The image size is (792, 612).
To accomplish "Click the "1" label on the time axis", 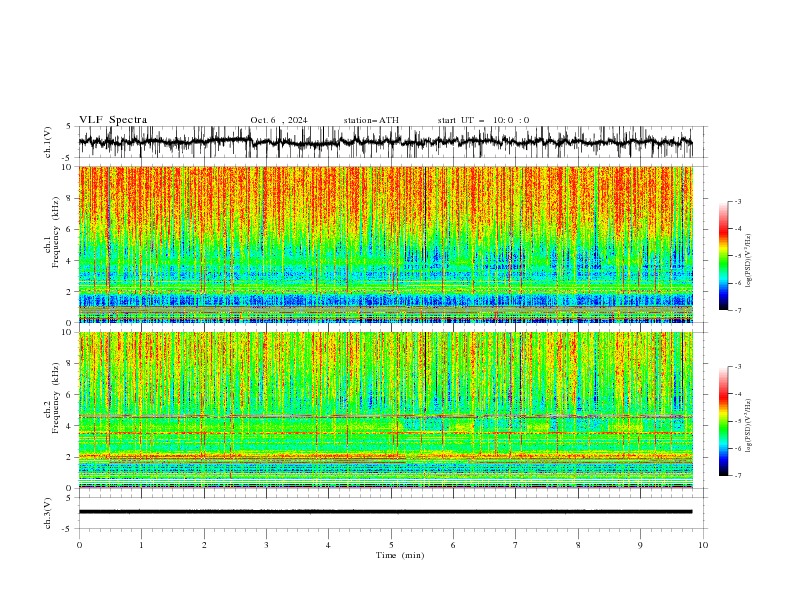I will [x=141, y=545].
